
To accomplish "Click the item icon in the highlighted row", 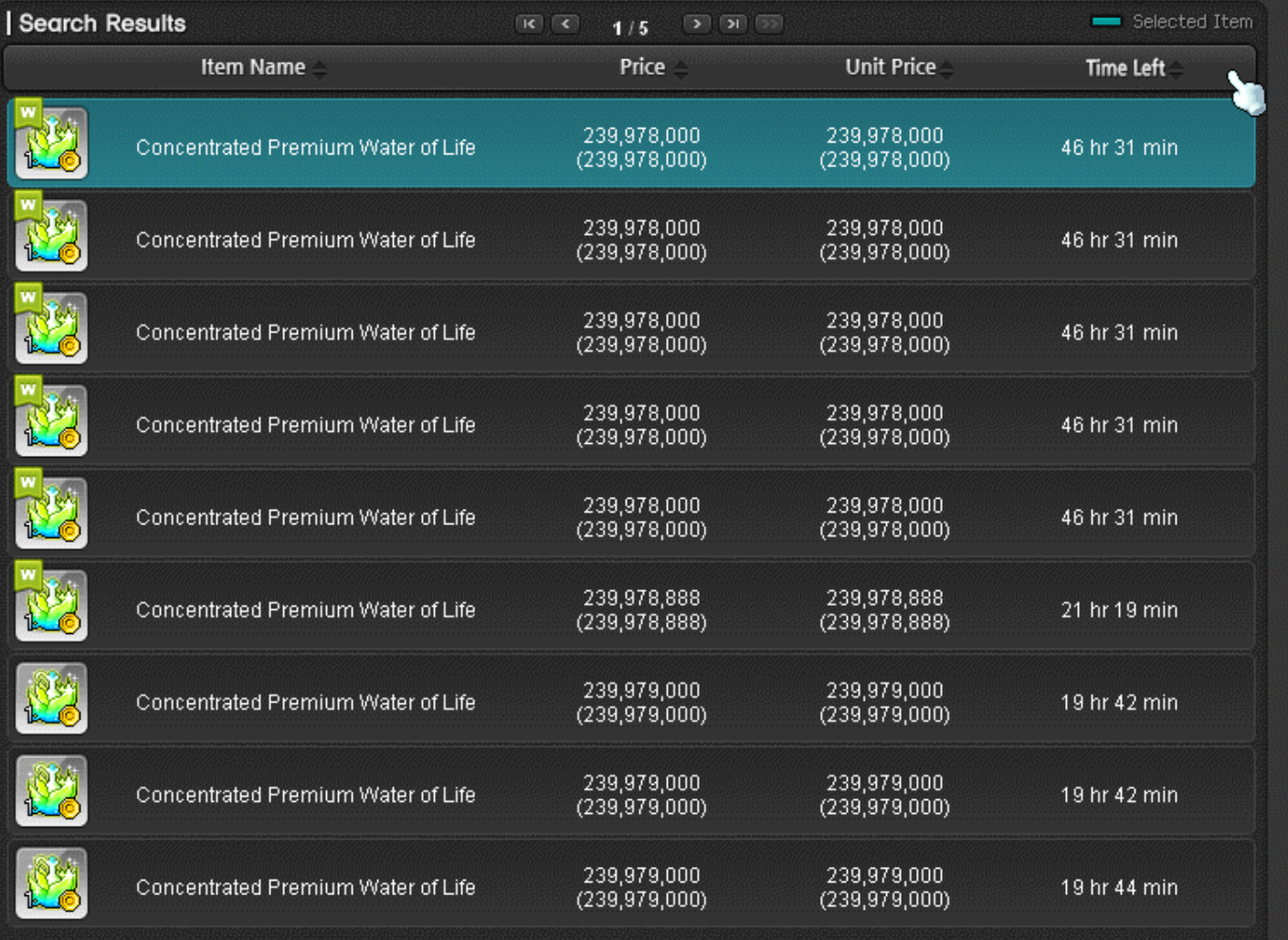I will tap(51, 142).
